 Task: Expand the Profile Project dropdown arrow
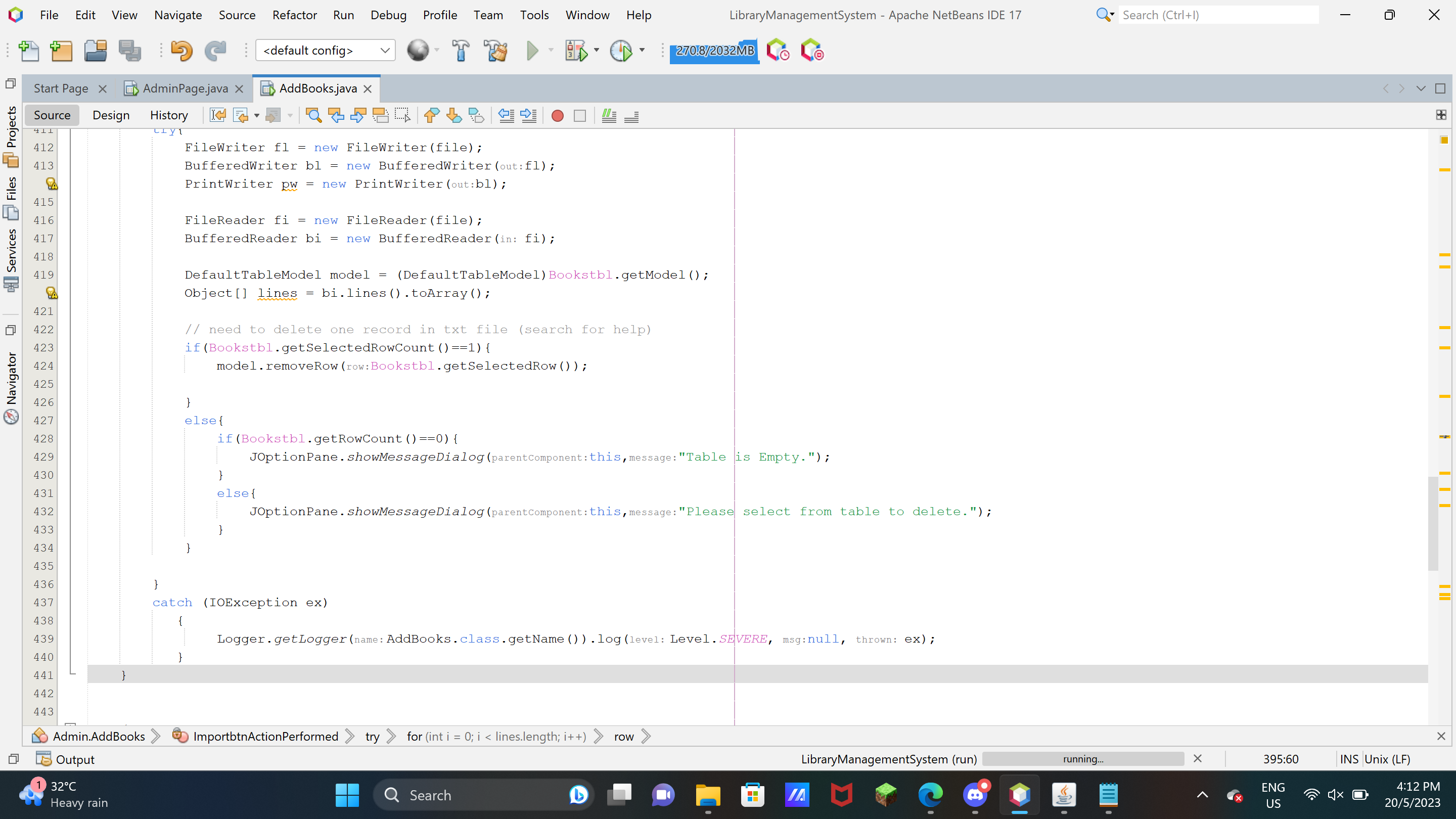[x=642, y=51]
